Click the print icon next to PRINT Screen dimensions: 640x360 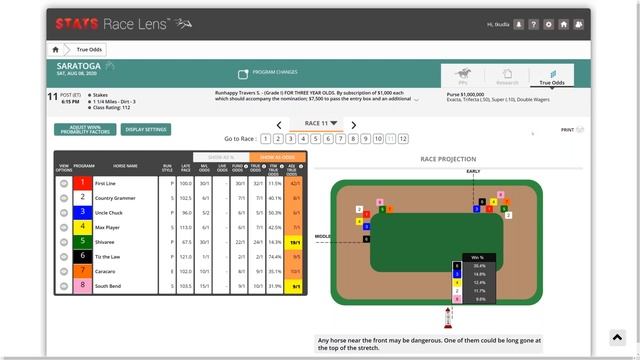(580, 130)
